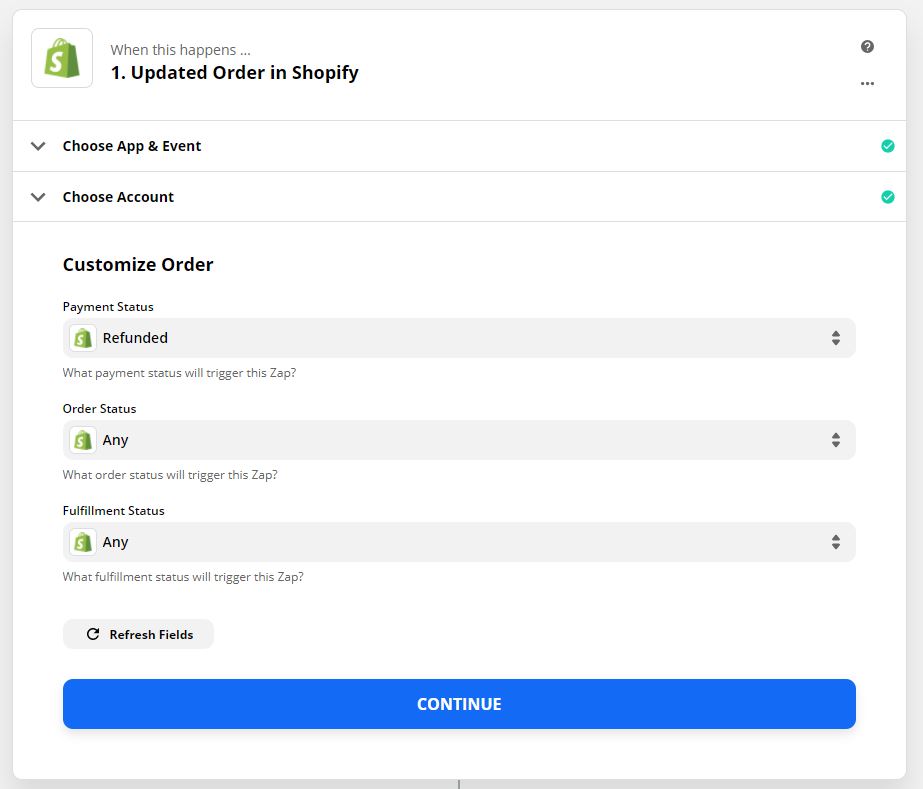Click the Shopify app logo in header
Viewport: 923px width, 789px height.
coord(62,58)
